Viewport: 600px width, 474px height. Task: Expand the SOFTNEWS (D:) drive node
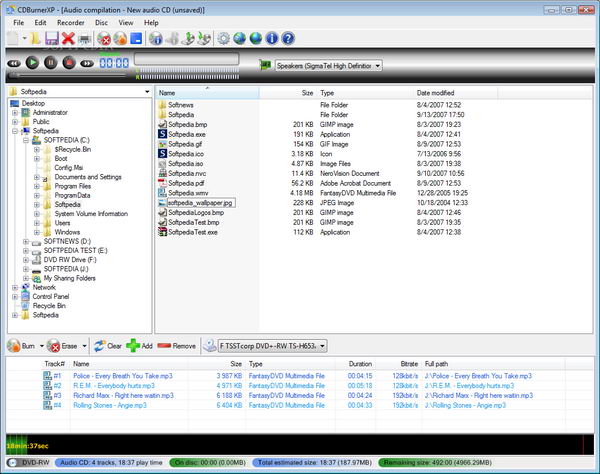click(x=26, y=241)
